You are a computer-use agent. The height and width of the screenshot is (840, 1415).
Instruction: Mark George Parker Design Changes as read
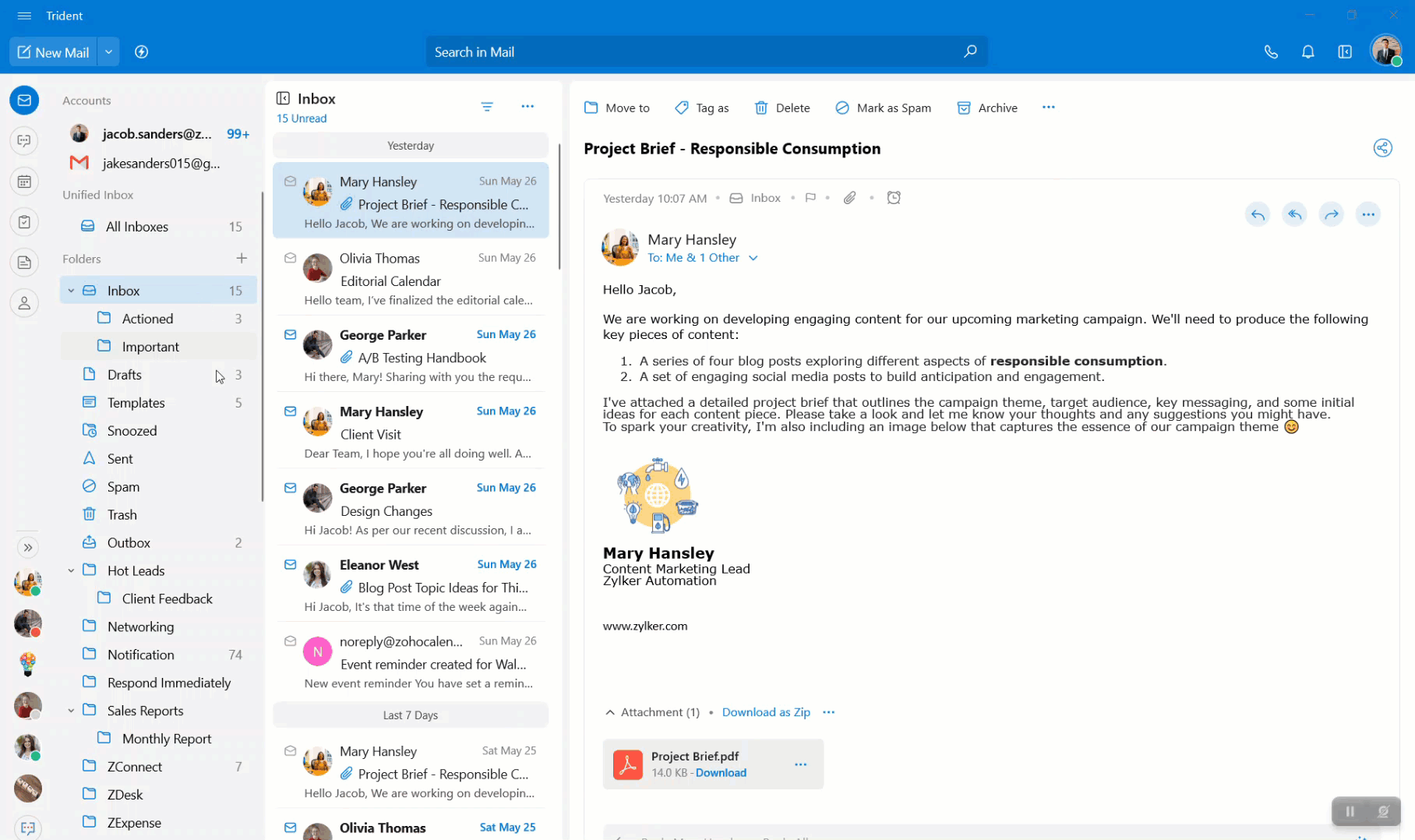290,488
